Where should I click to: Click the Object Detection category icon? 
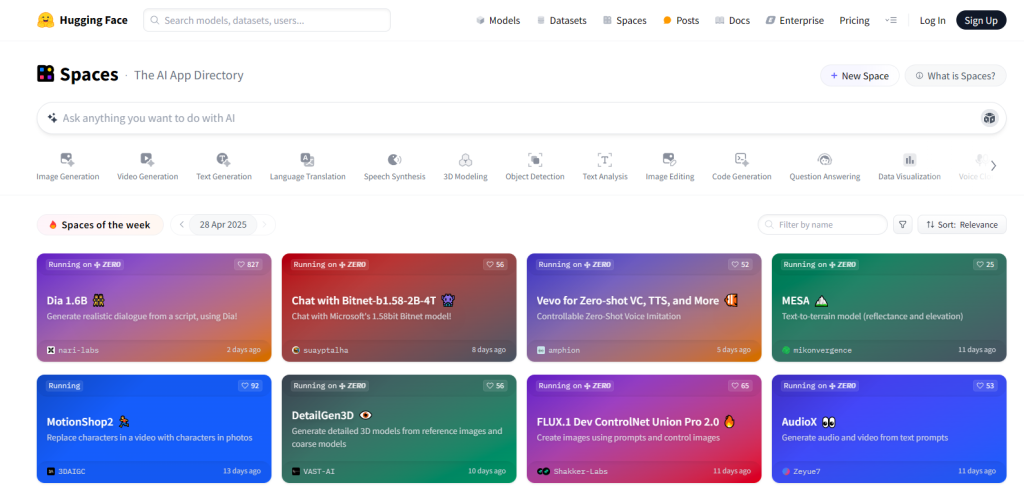[535, 159]
